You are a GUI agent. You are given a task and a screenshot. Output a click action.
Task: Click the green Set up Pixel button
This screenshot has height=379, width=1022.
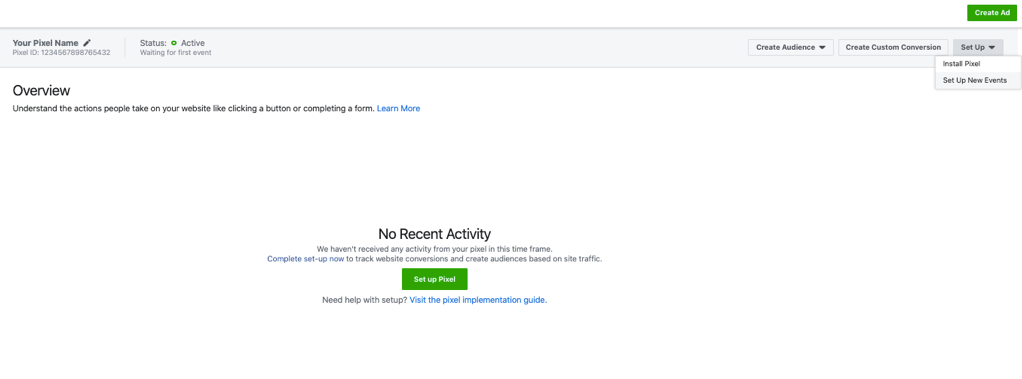(x=434, y=279)
